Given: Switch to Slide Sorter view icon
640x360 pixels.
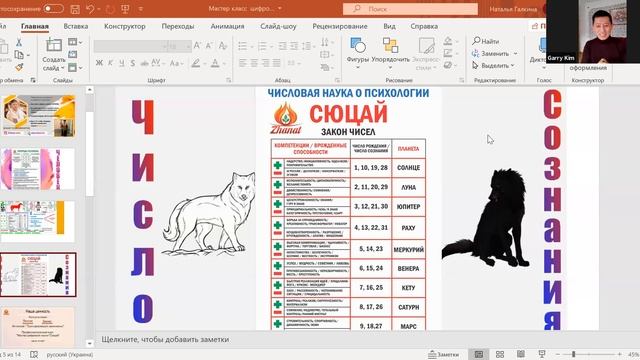Looking at the screenshot, I should tap(500, 354).
